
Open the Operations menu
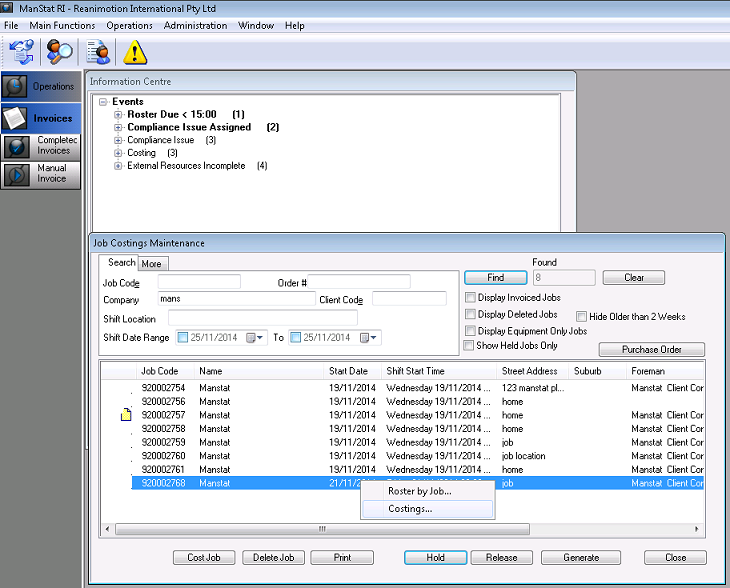129,26
